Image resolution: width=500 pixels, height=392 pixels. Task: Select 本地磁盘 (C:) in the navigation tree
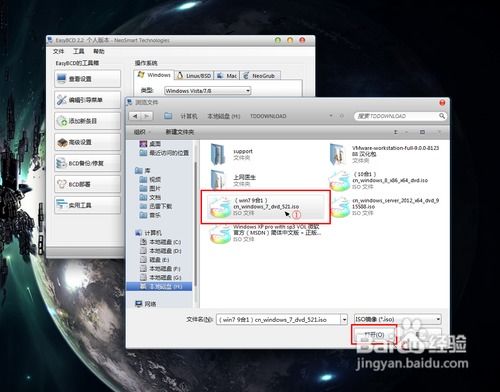coord(161,242)
